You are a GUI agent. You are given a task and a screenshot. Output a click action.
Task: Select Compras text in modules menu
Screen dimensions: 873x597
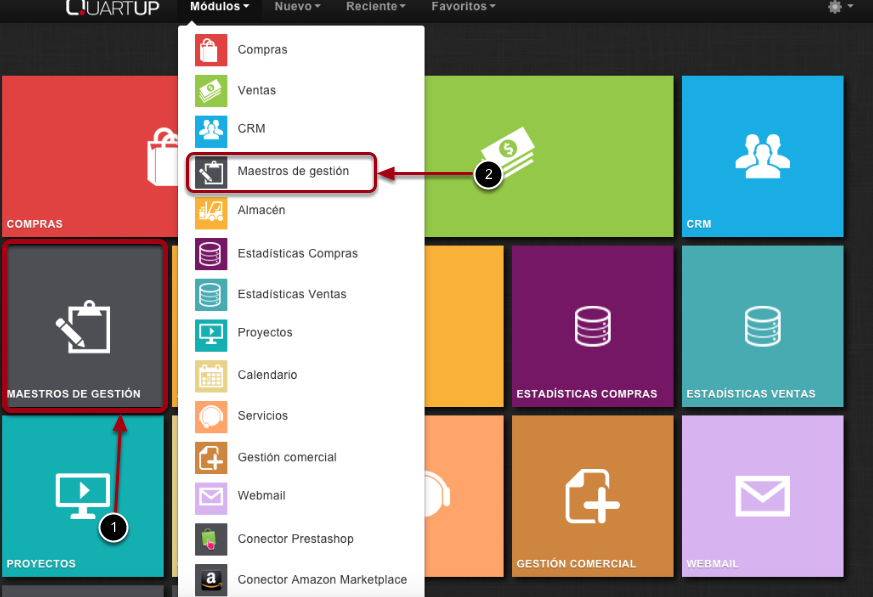point(262,50)
